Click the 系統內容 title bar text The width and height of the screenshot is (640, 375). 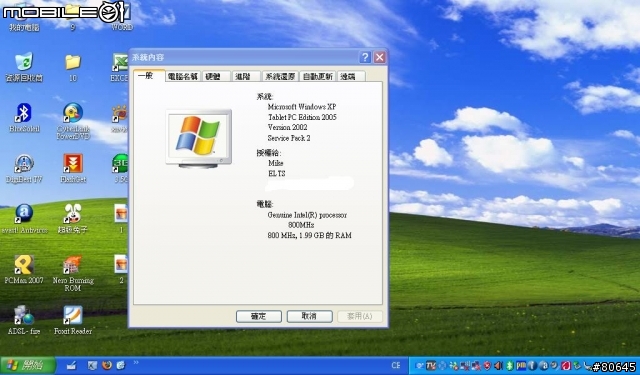pos(148,58)
